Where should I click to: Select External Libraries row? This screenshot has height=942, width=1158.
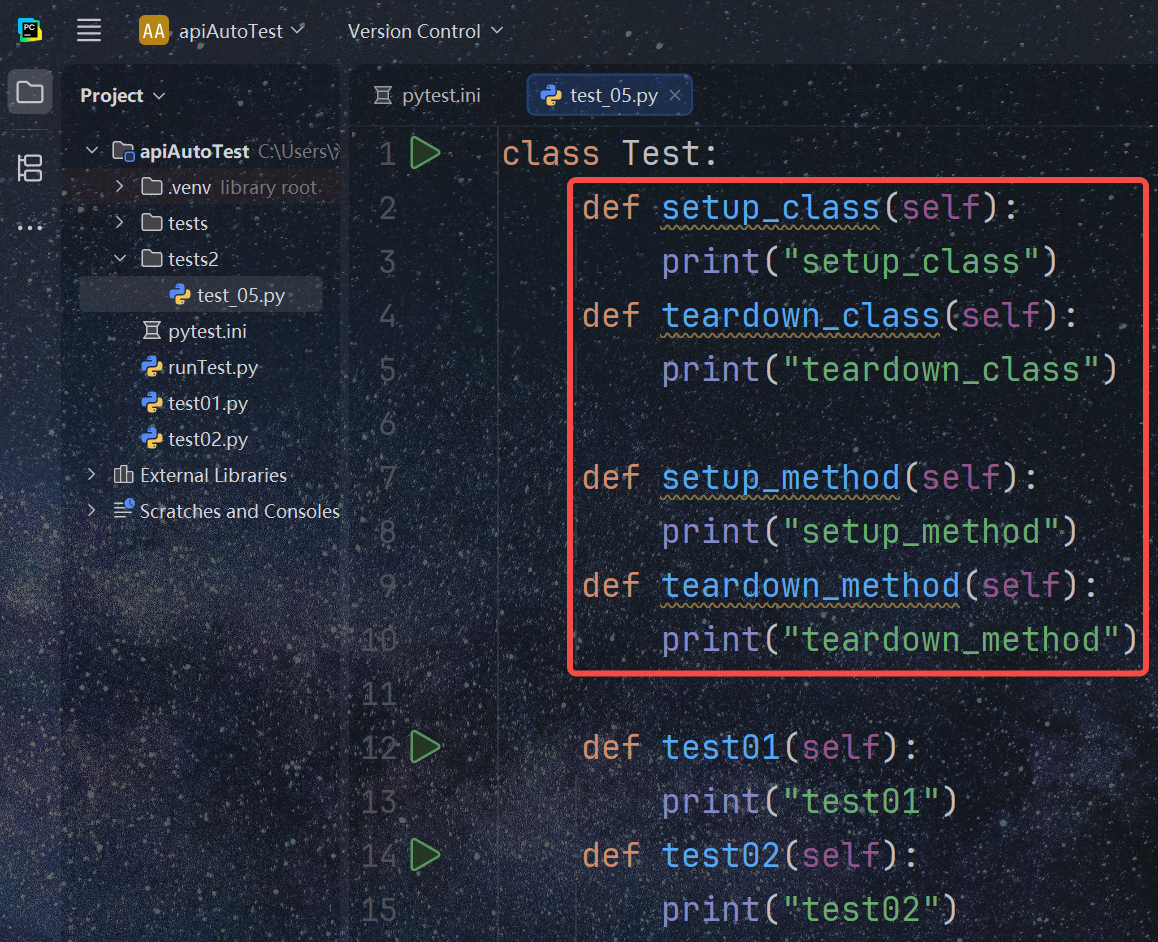coord(201,475)
